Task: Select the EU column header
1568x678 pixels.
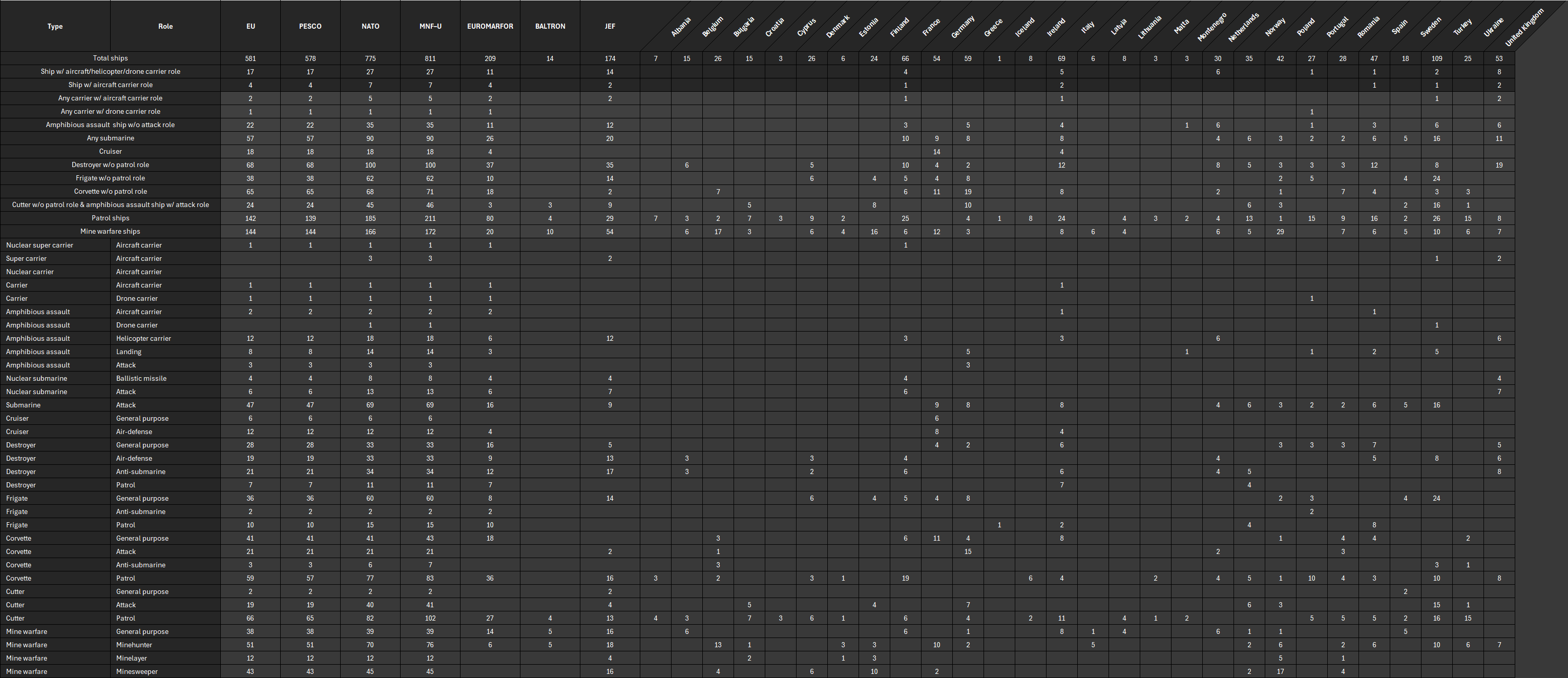Action: point(250,26)
